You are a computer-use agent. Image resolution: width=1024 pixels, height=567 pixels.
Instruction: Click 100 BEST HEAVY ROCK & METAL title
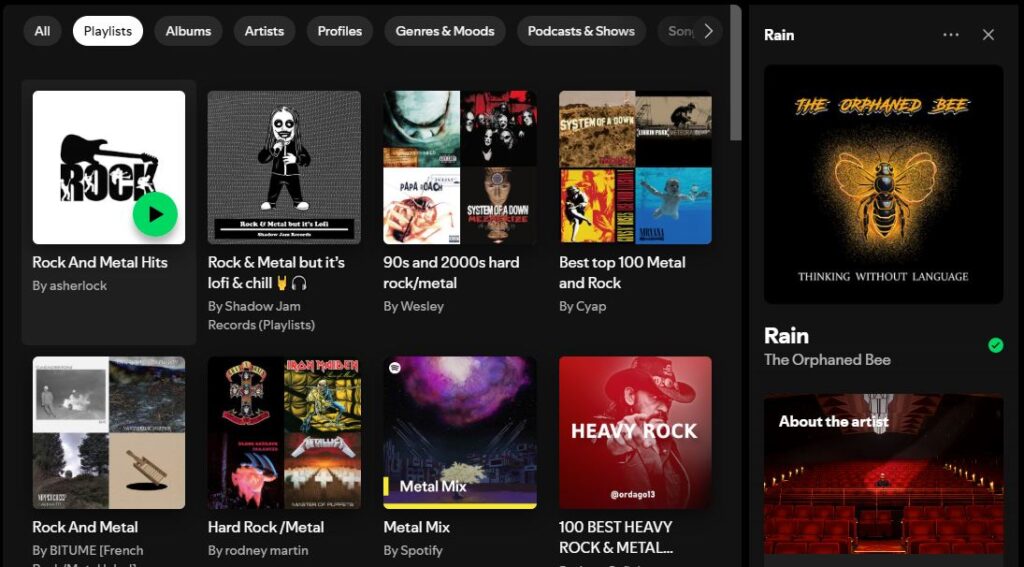[616, 537]
